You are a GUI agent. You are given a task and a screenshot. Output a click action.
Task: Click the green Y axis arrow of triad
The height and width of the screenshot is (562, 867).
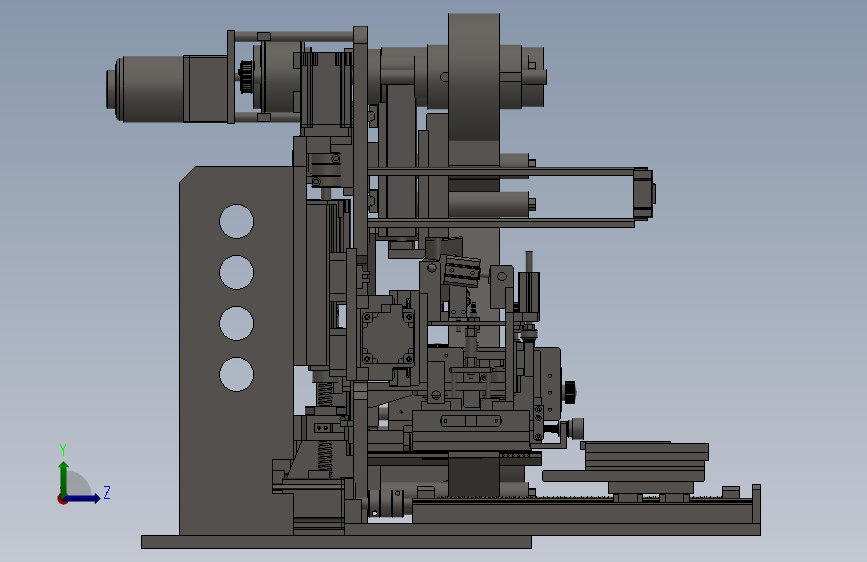[64, 477]
